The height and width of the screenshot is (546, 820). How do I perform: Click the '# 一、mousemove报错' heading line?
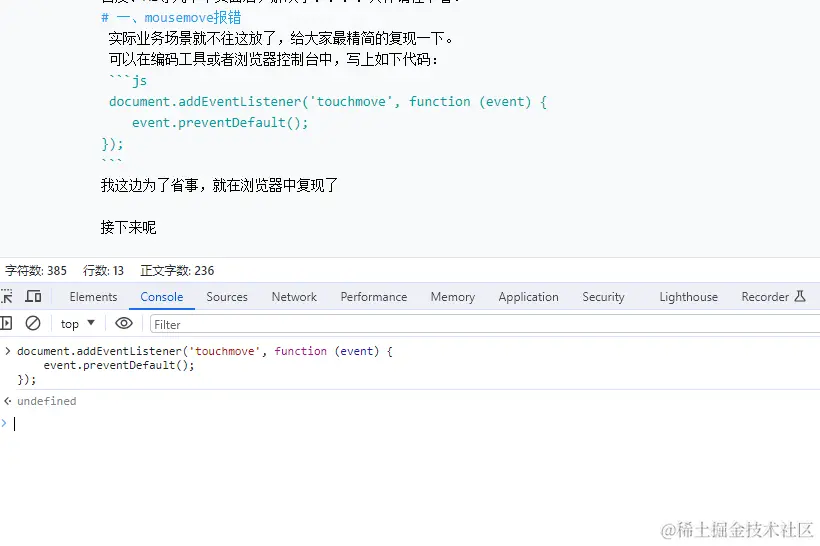[x=171, y=18]
